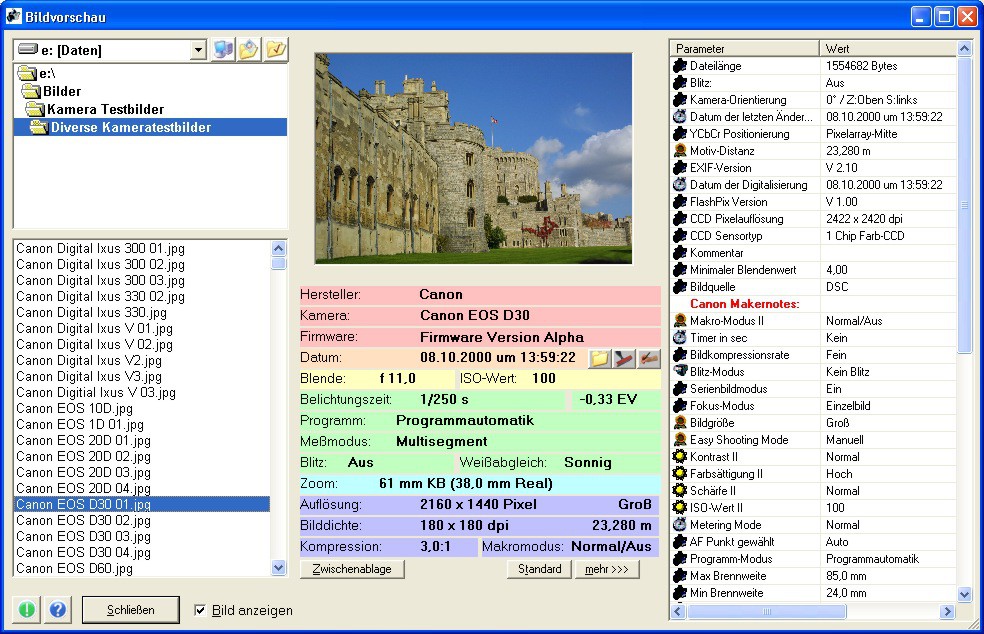Click the folder with checkmark icon
Viewport: 984px width, 634px height.
tap(275, 50)
